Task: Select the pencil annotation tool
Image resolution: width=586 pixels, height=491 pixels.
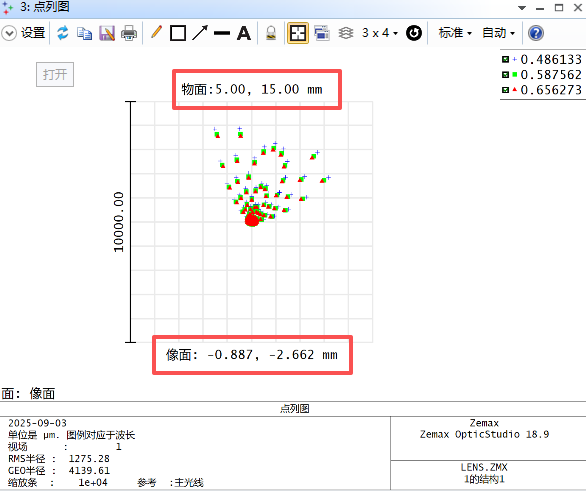Action: point(156,33)
